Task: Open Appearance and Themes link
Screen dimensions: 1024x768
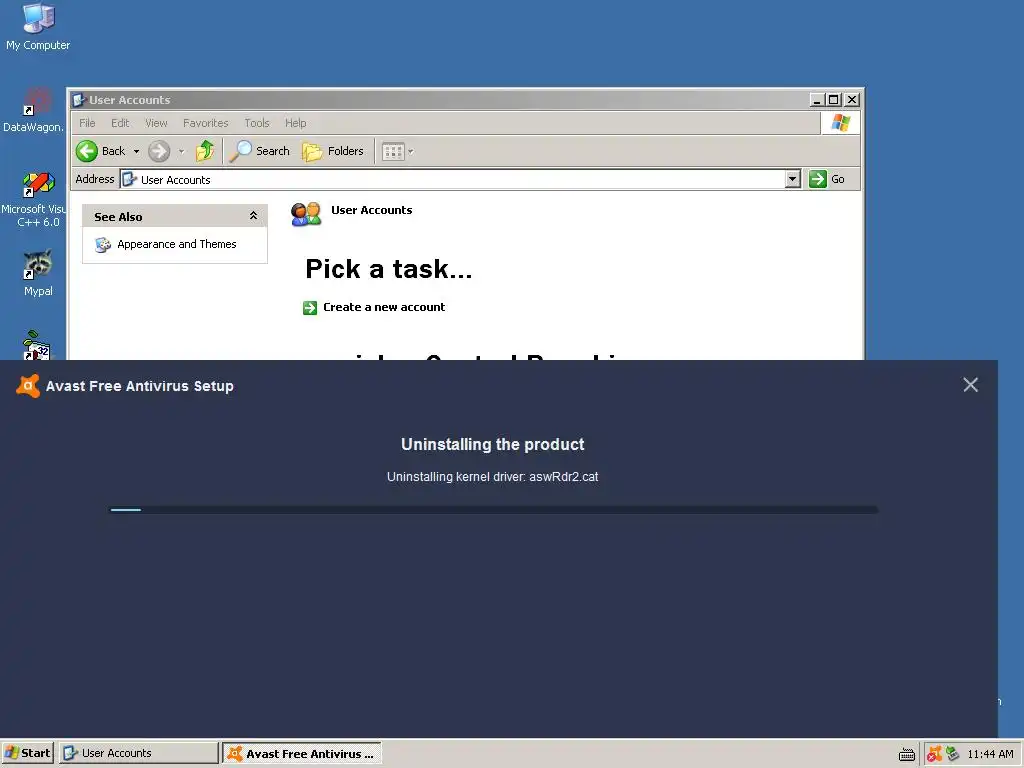Action: coord(176,244)
